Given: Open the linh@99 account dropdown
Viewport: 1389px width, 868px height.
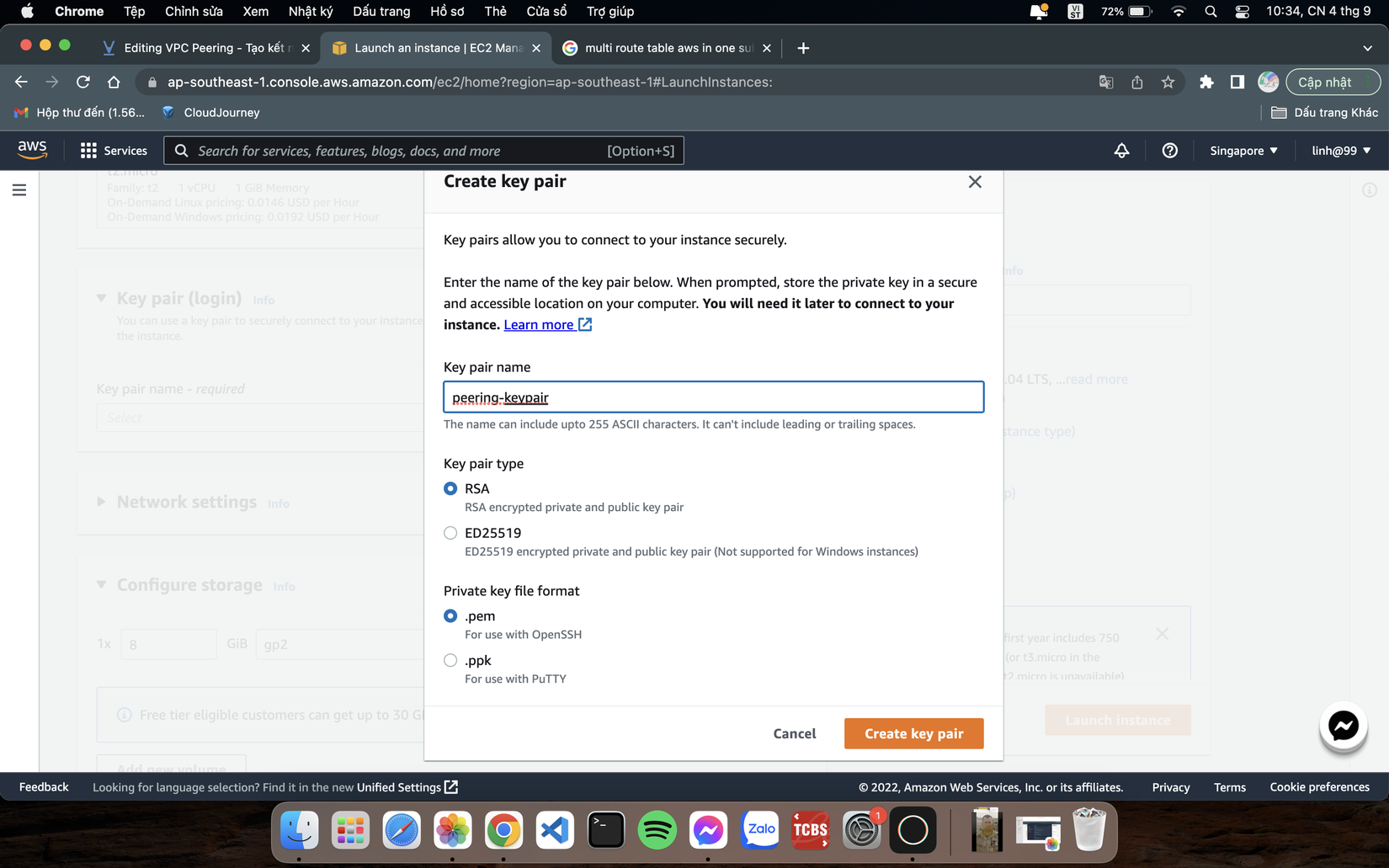Looking at the screenshot, I should pyautogui.click(x=1341, y=151).
